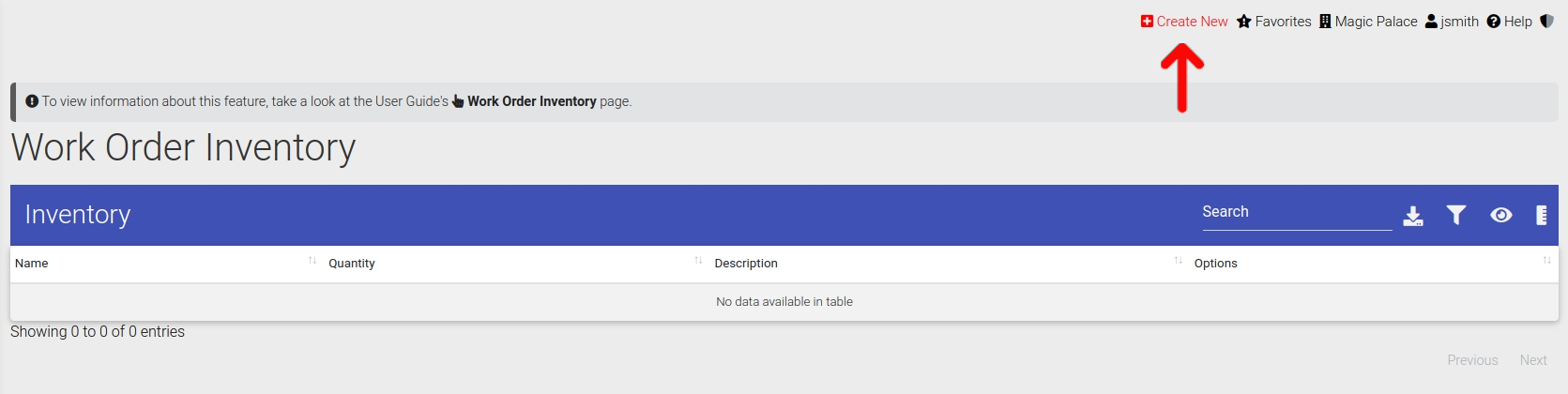This screenshot has width=1568, height=394.
Task: Click the ruler icon in Inventory header
Action: click(x=1541, y=216)
